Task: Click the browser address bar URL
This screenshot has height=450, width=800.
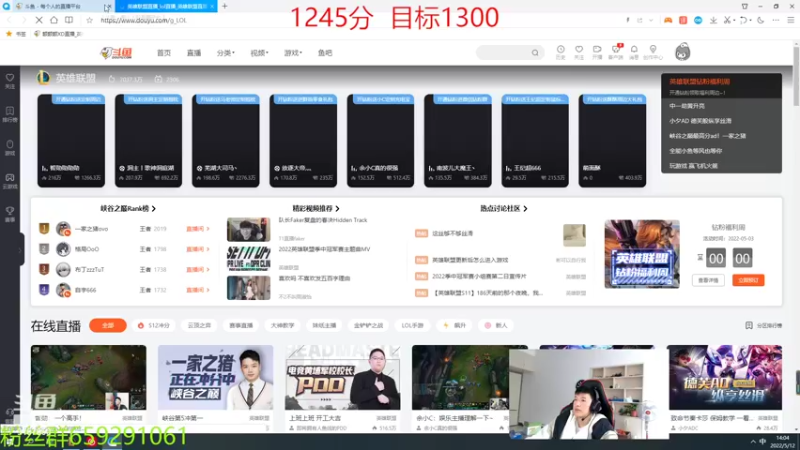Action: [x=143, y=20]
